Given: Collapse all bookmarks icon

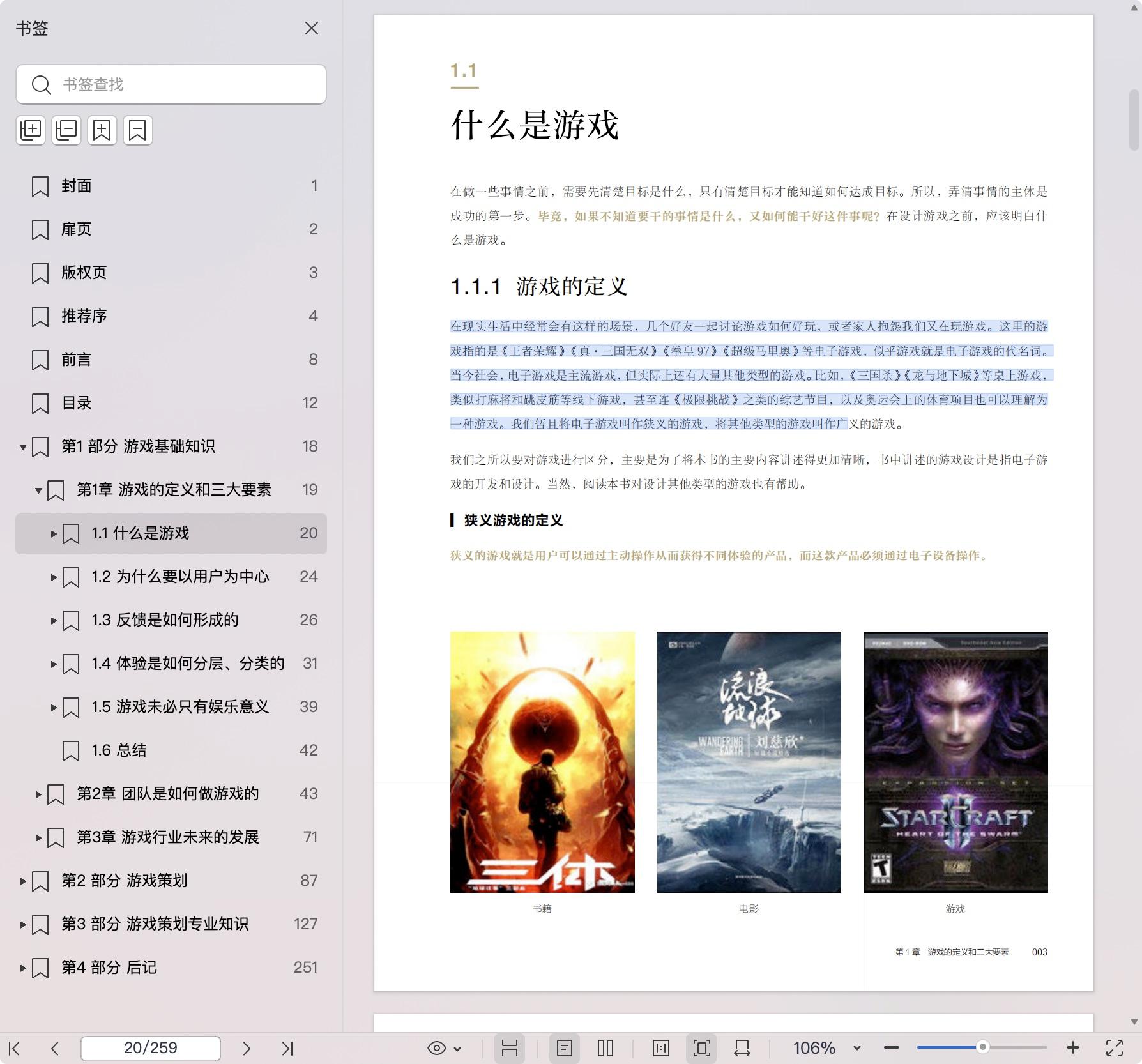Looking at the screenshot, I should (66, 130).
